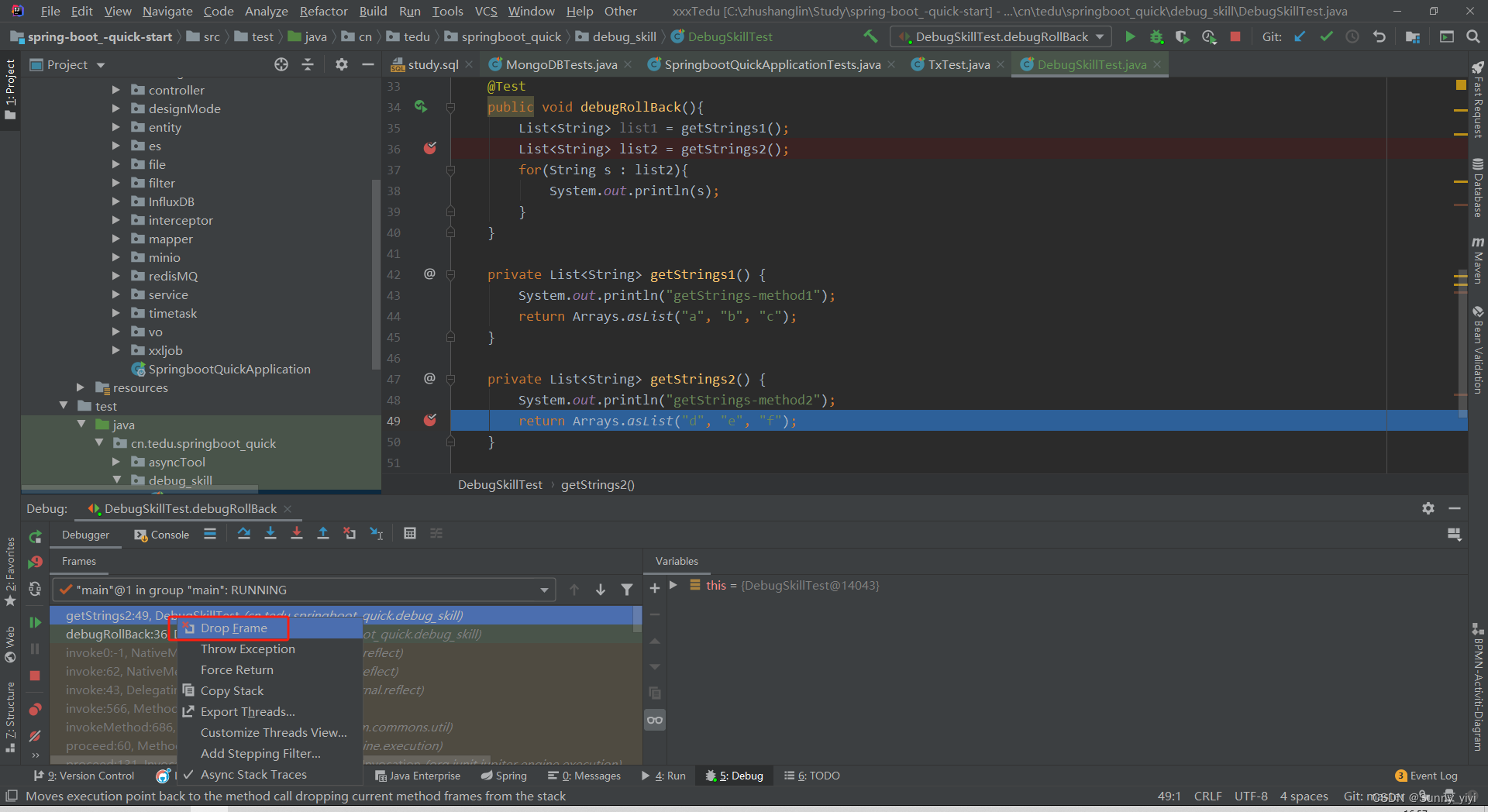Expand the resources folder
The height and width of the screenshot is (812, 1488).
tap(81, 387)
